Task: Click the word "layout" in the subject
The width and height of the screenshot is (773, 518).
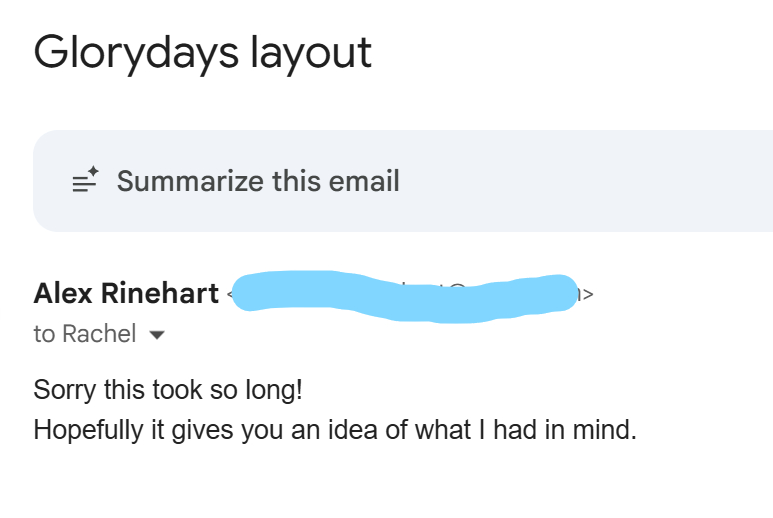Action: coord(310,52)
